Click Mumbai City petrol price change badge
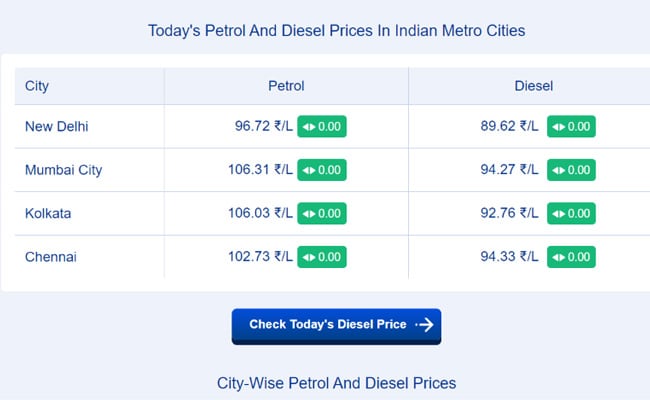 [x=321, y=170]
